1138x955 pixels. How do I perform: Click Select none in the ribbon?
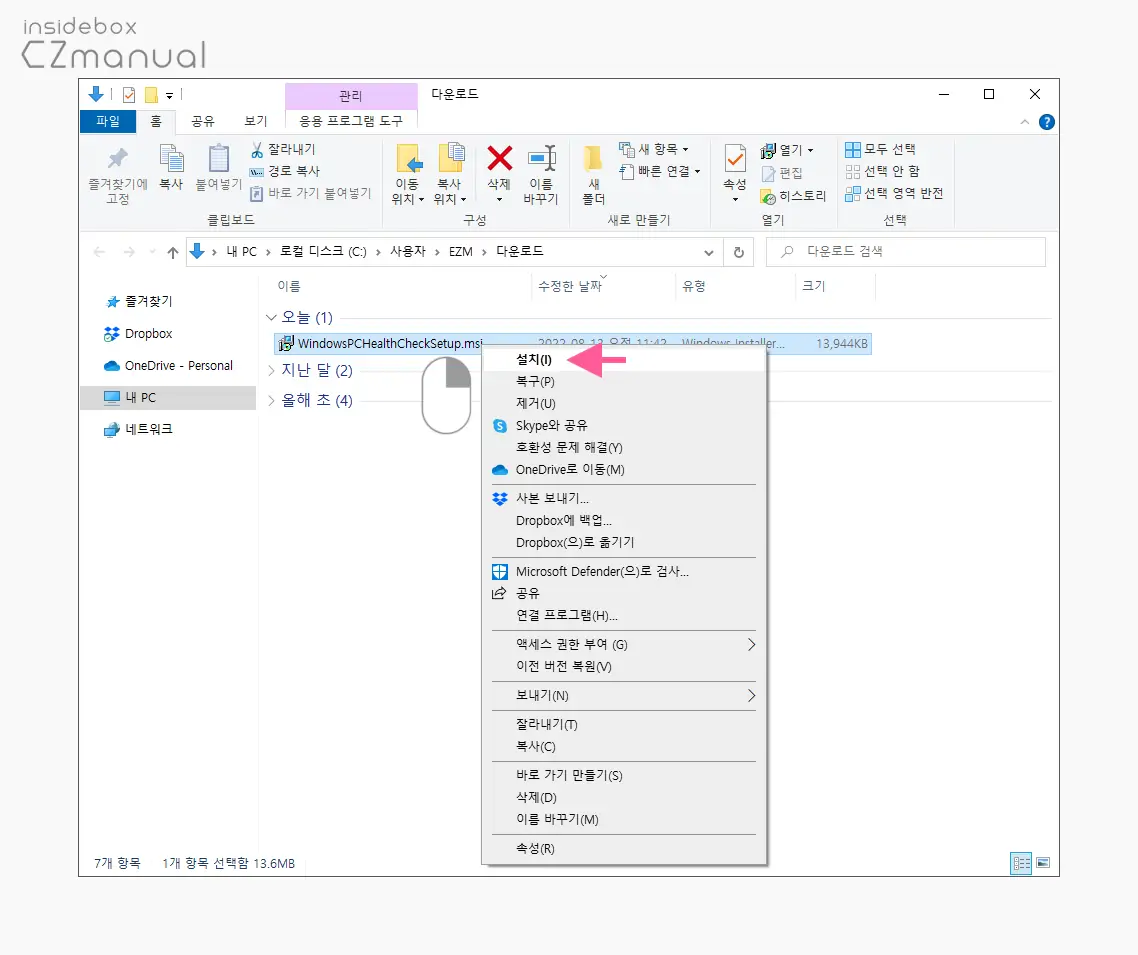[883, 171]
